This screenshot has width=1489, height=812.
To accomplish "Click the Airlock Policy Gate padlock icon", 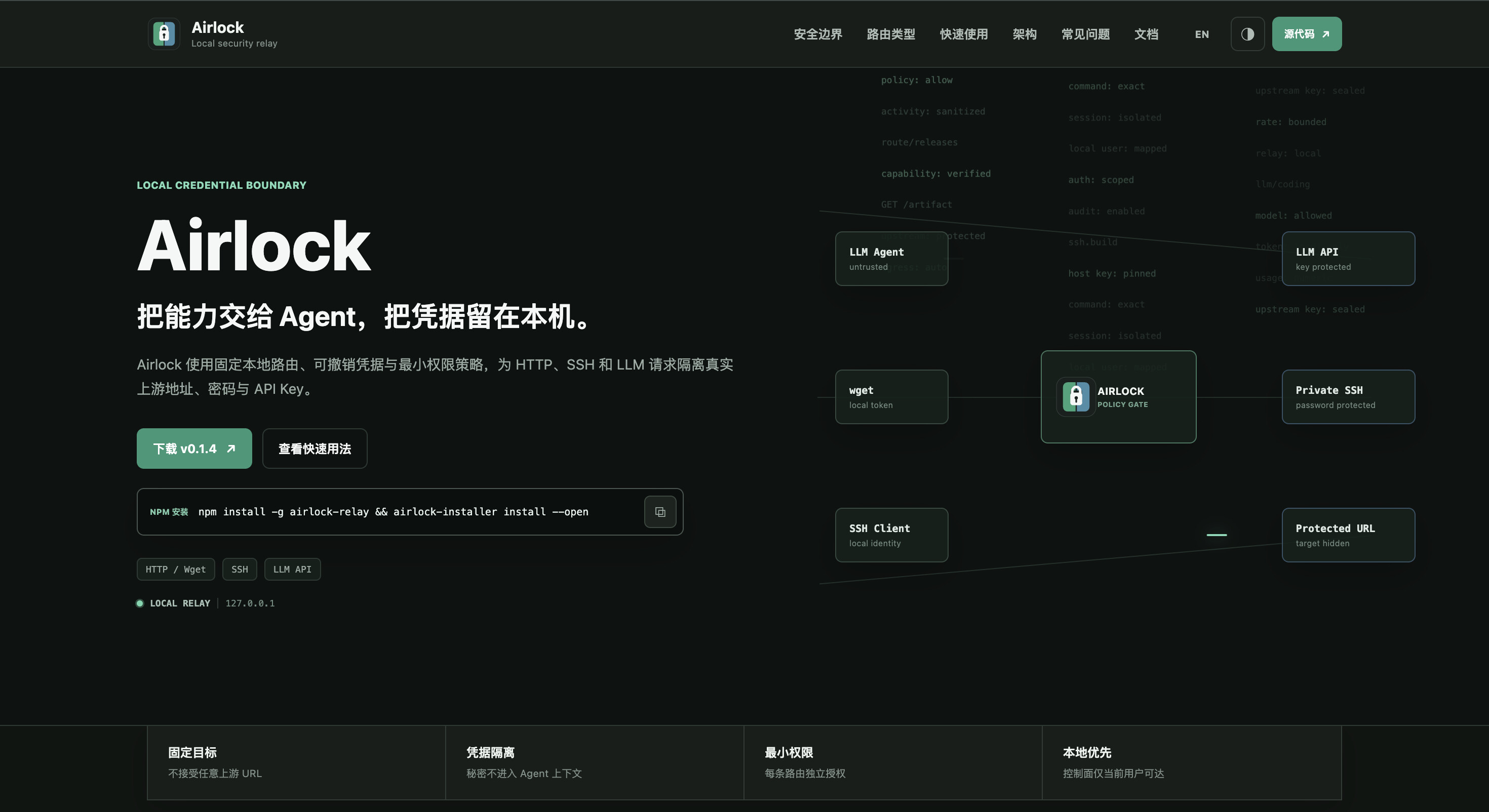I will pos(1076,397).
